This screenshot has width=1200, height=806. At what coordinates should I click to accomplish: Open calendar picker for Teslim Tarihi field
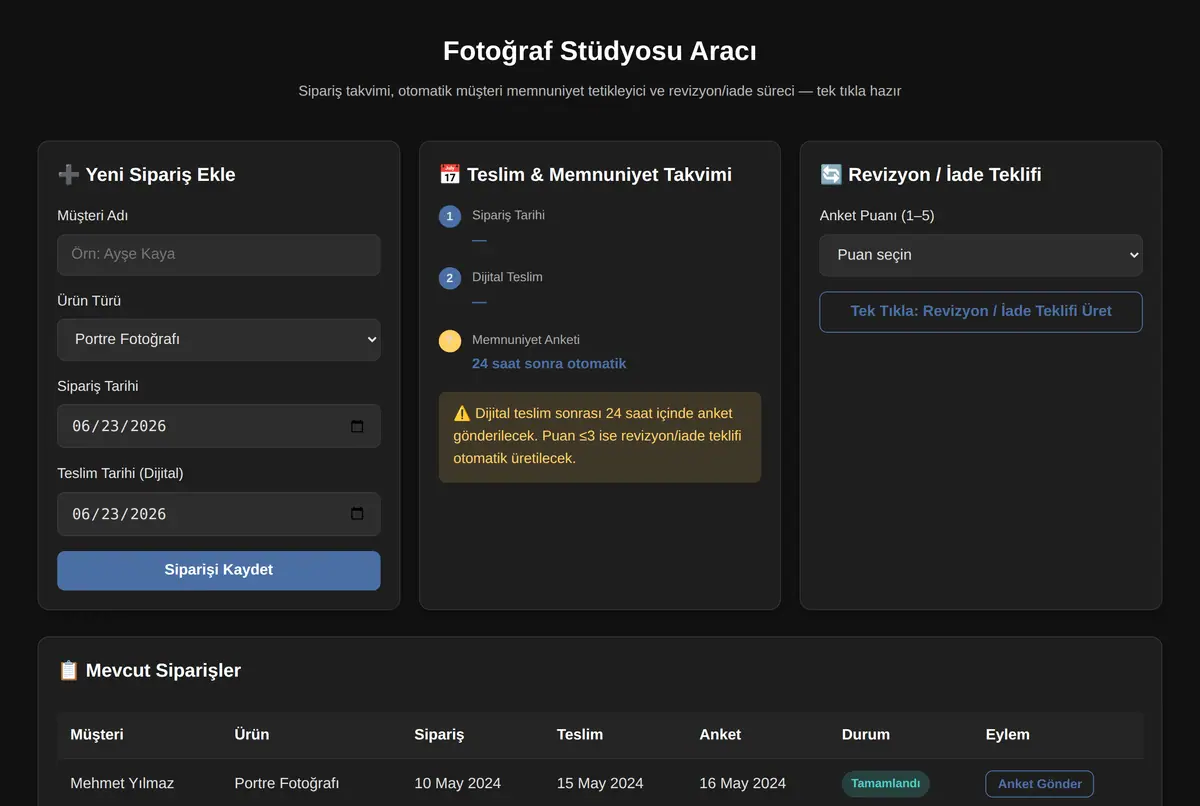click(x=357, y=514)
